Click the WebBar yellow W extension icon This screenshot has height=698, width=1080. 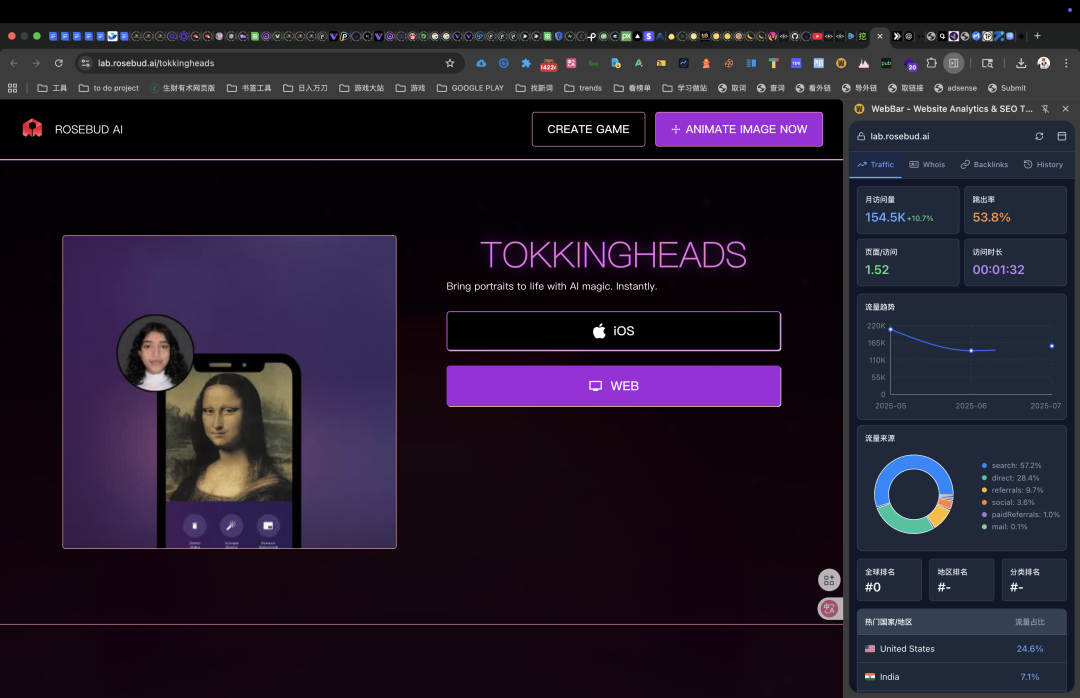[841, 63]
